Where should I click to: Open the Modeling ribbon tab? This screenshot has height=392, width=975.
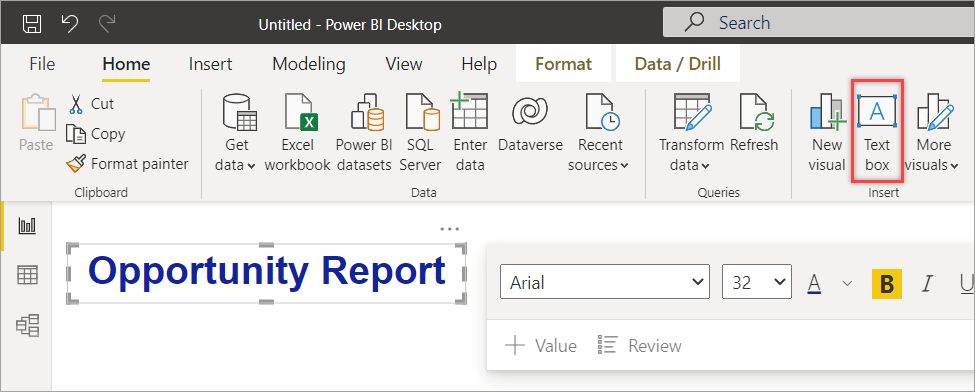coord(308,64)
